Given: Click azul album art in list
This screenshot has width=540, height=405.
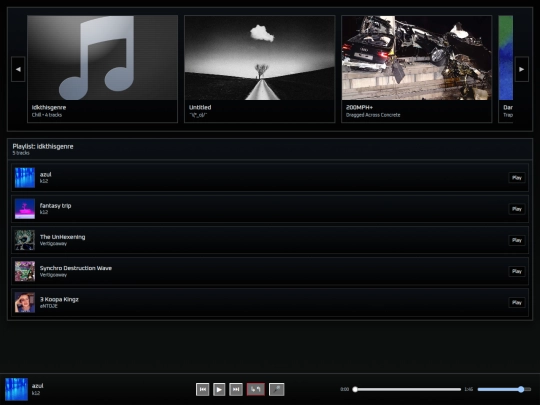Looking at the screenshot, I should click(25, 178).
